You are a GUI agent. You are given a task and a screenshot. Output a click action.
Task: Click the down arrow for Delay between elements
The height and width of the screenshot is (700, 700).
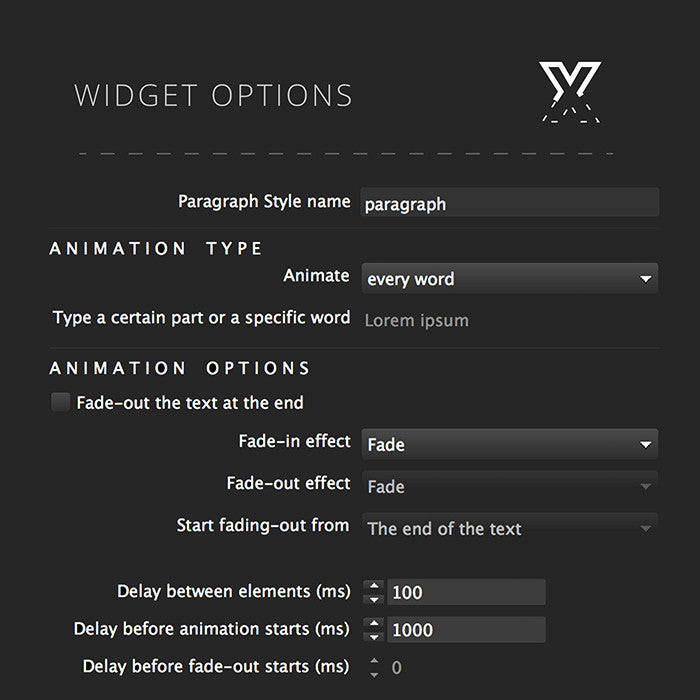[x=374, y=600]
